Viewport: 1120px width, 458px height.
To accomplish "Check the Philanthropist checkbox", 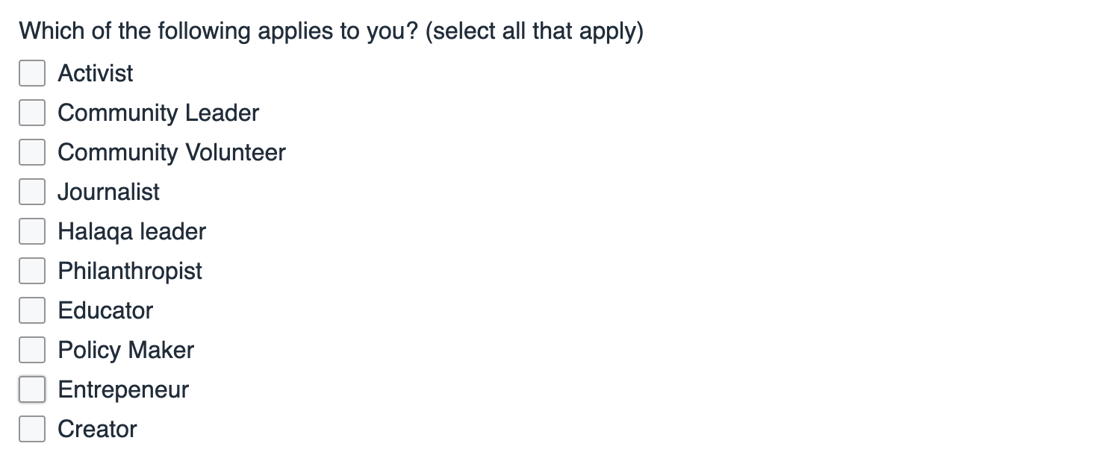I will [33, 271].
